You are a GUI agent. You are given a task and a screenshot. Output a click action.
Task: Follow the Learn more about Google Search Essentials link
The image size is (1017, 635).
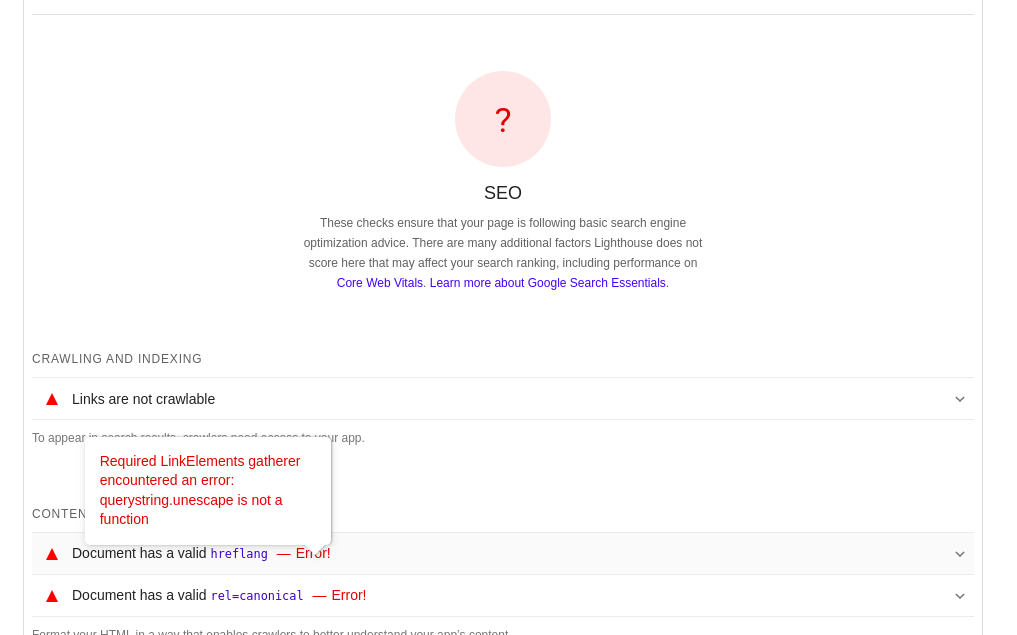click(x=547, y=283)
